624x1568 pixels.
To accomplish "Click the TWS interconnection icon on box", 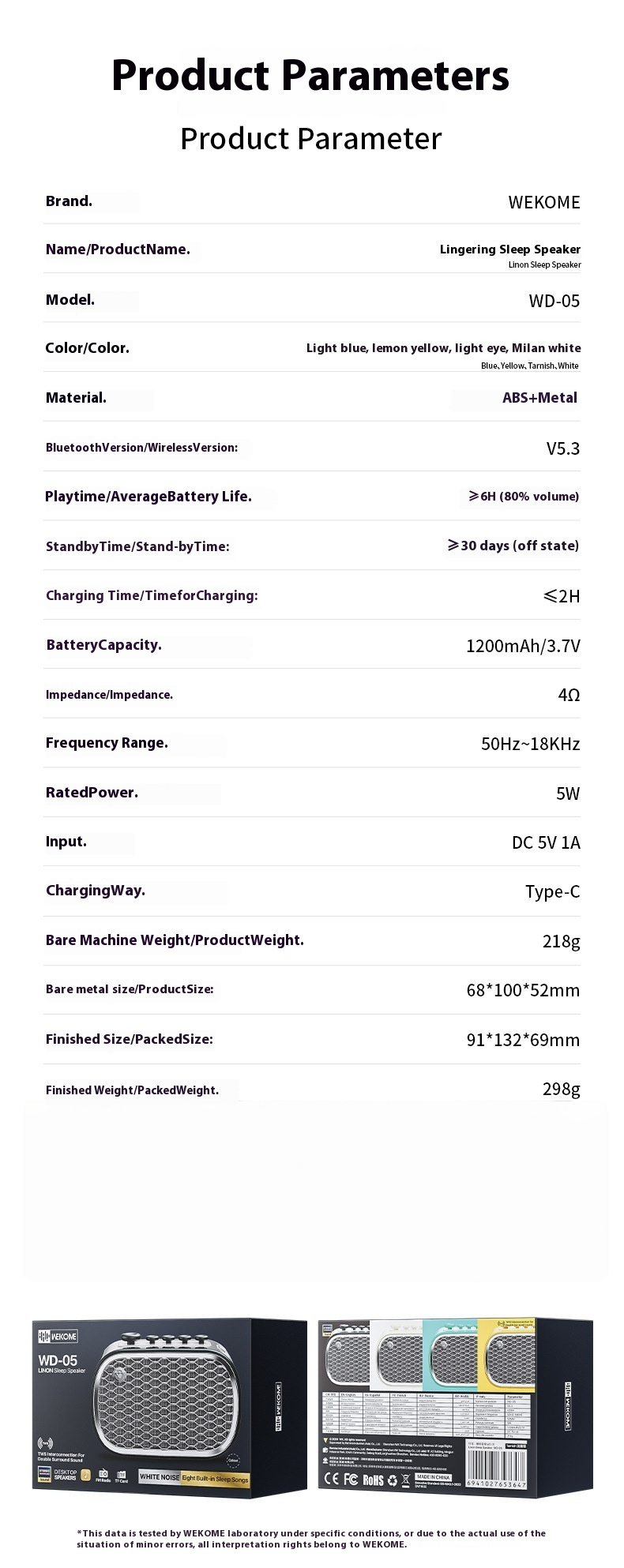I will coord(45,1443).
